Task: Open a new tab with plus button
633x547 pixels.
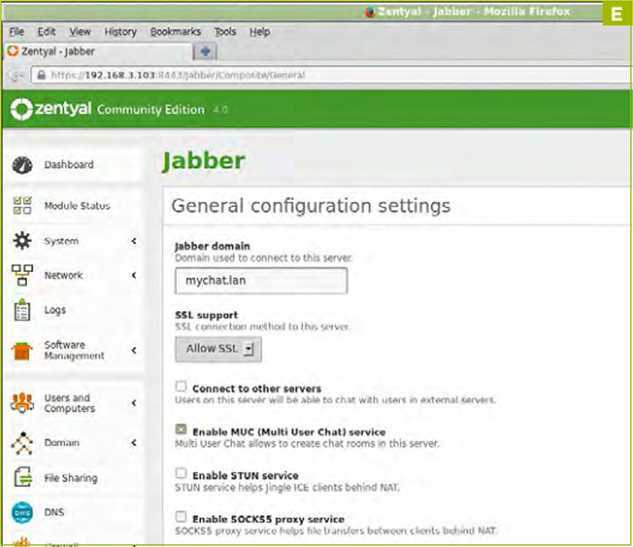Action: coord(205,52)
